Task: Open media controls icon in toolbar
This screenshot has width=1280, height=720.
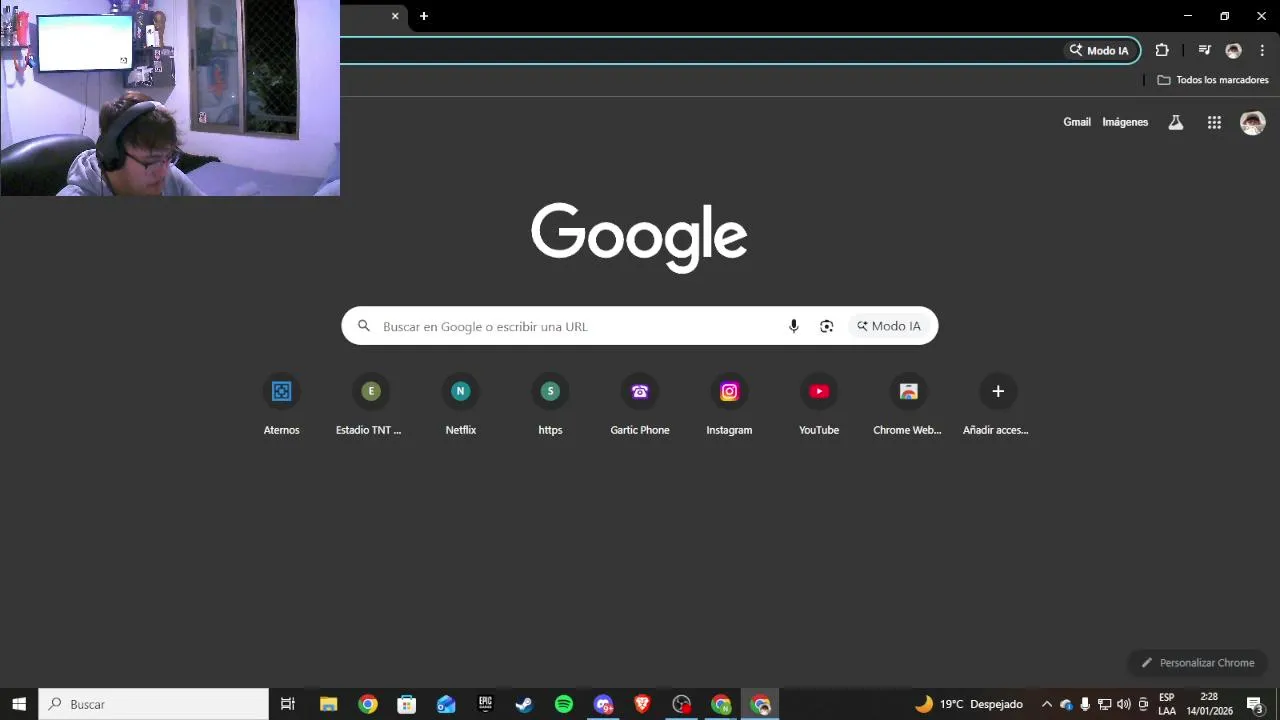Action: [1205, 50]
